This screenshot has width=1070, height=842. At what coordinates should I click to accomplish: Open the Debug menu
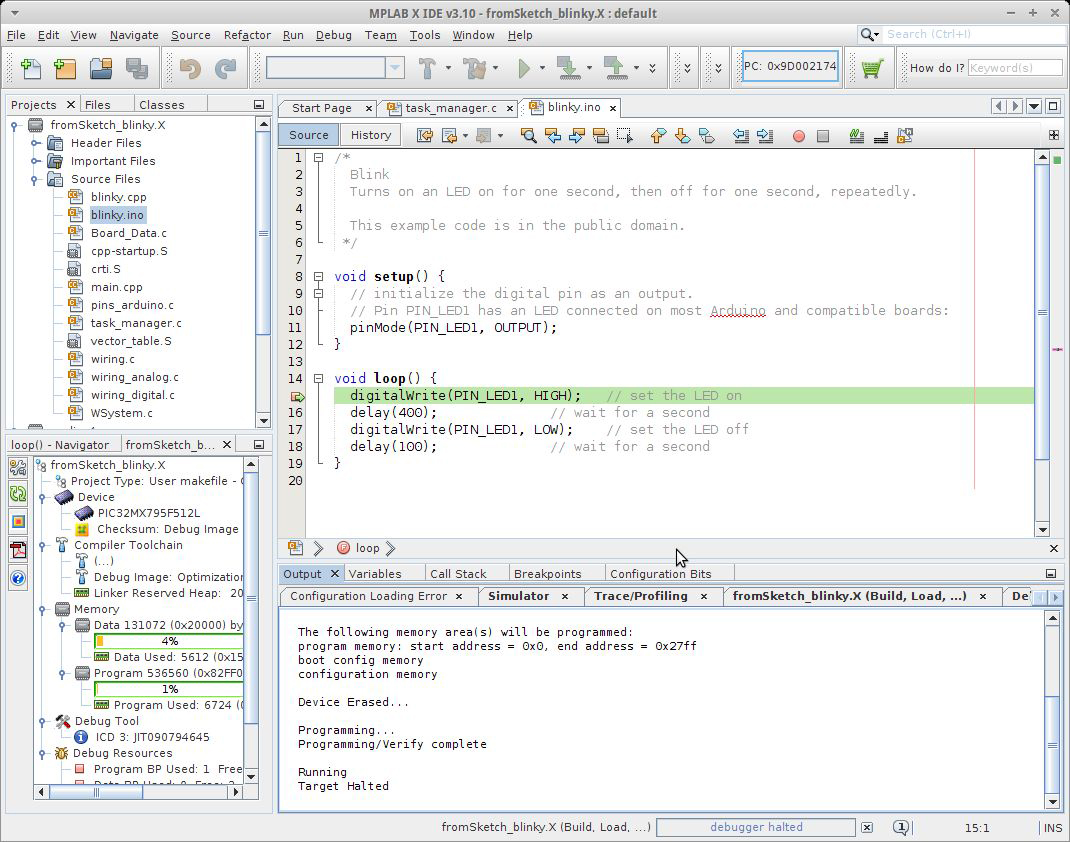(334, 35)
